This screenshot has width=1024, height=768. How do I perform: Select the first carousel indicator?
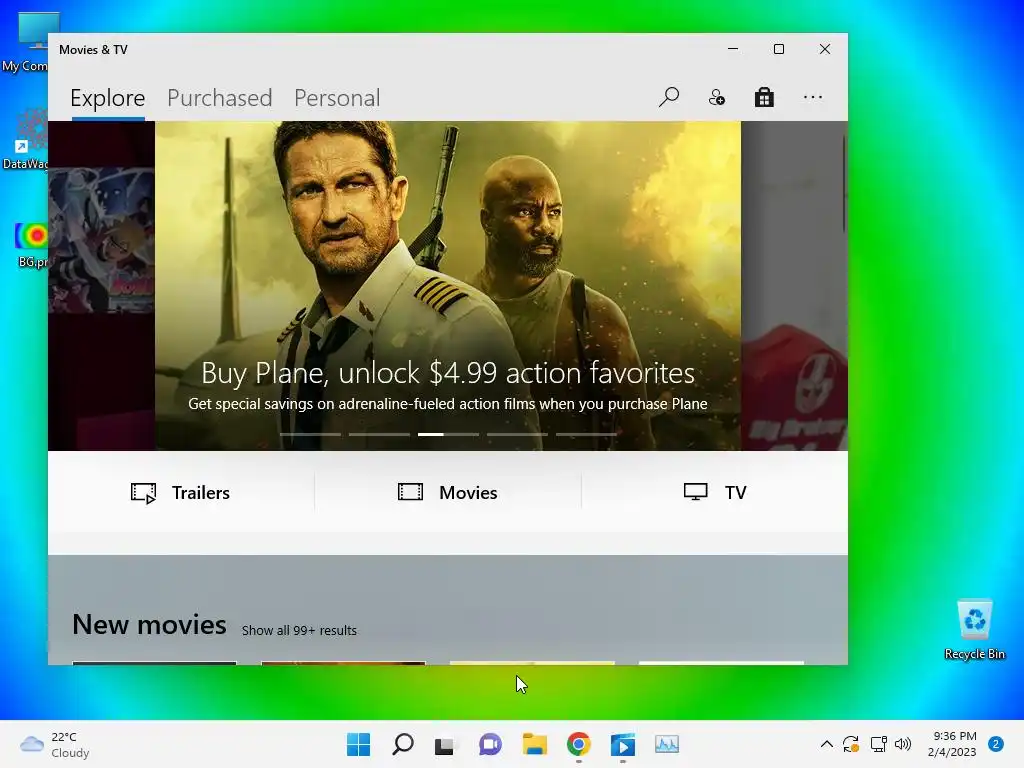pos(310,434)
